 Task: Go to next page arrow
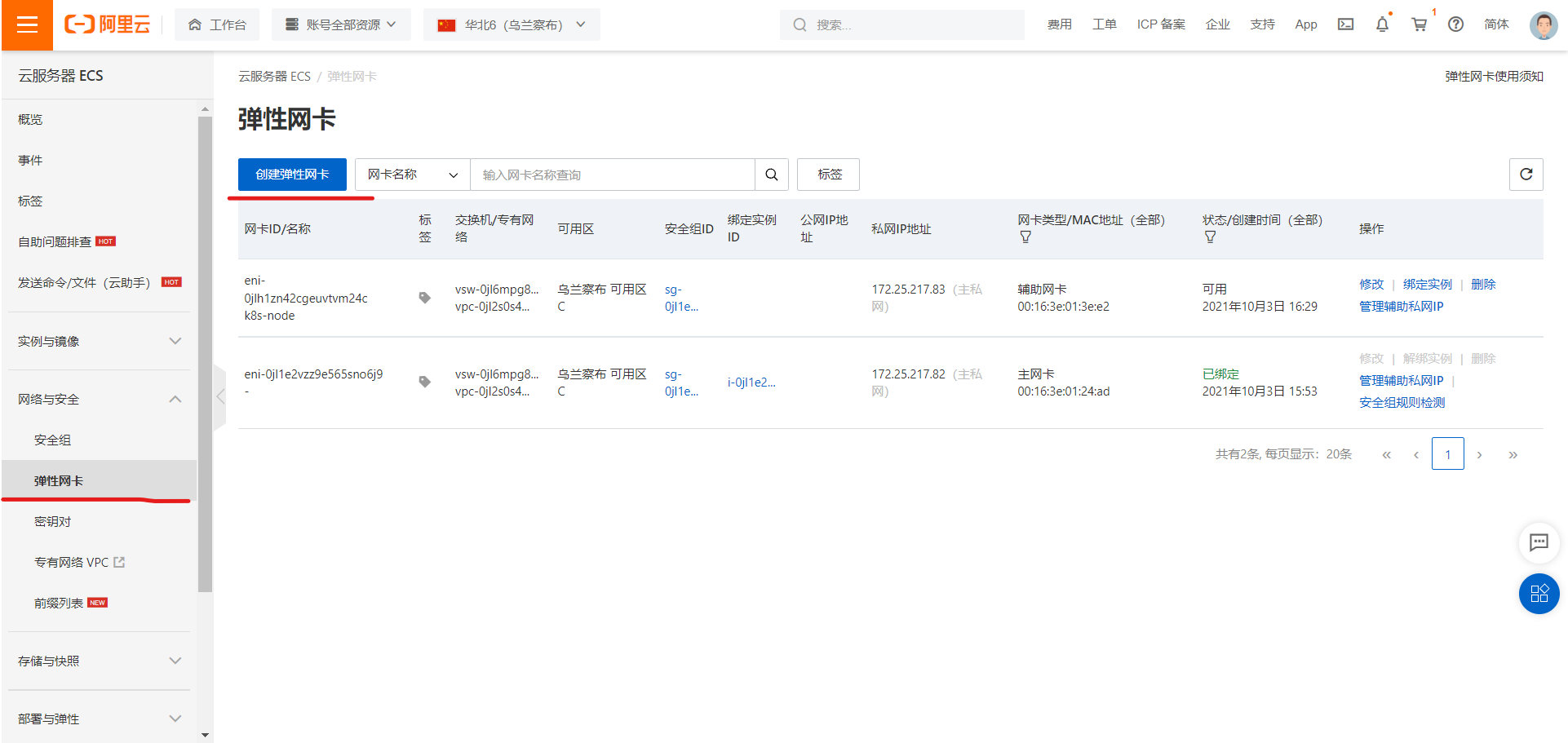coord(1479,455)
